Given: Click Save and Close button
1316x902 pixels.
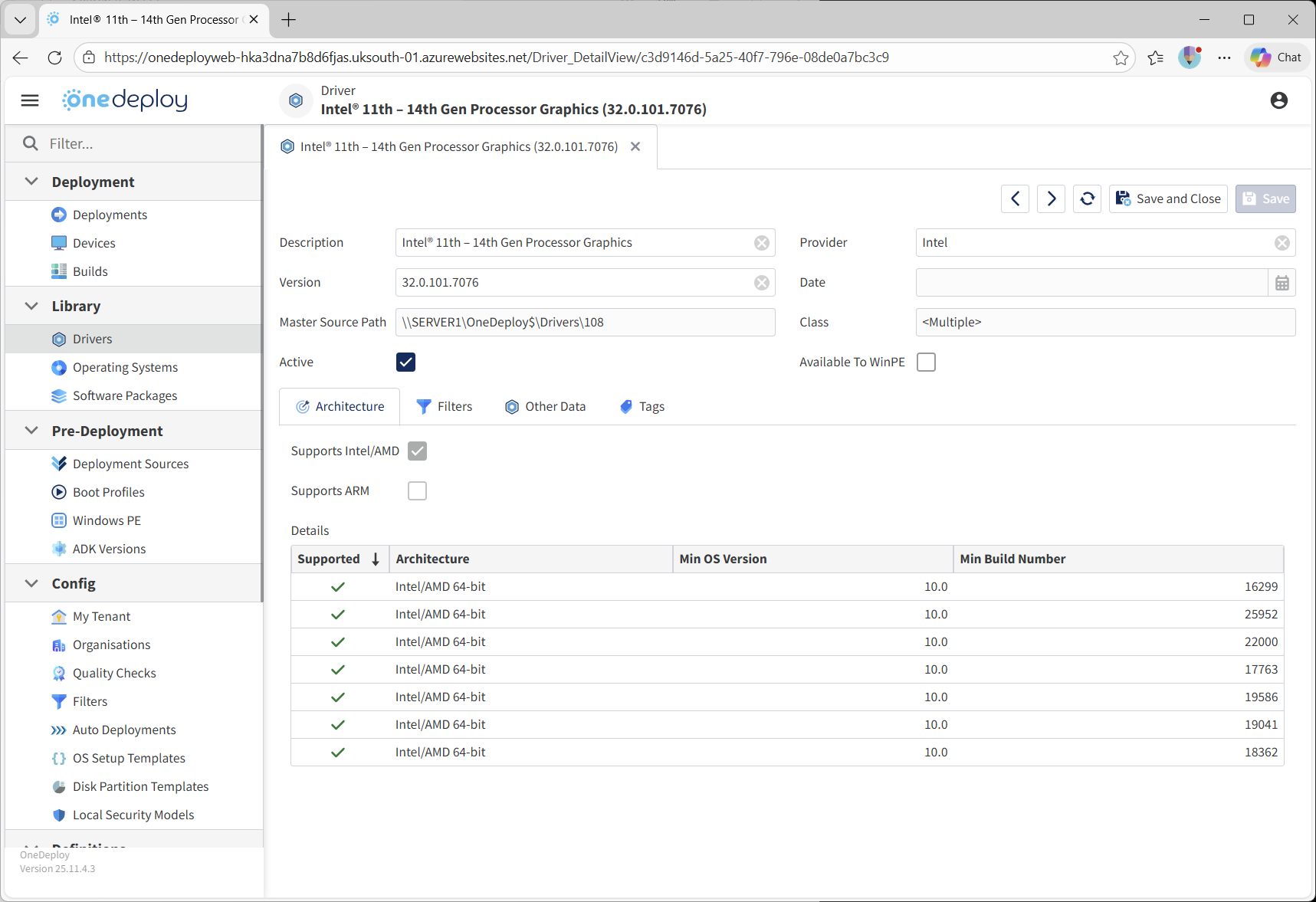Looking at the screenshot, I should coord(1167,199).
